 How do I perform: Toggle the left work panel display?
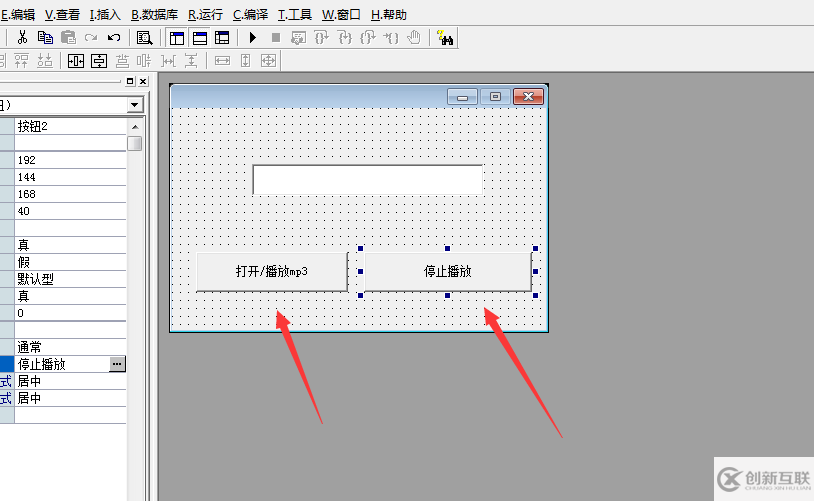click(177, 38)
